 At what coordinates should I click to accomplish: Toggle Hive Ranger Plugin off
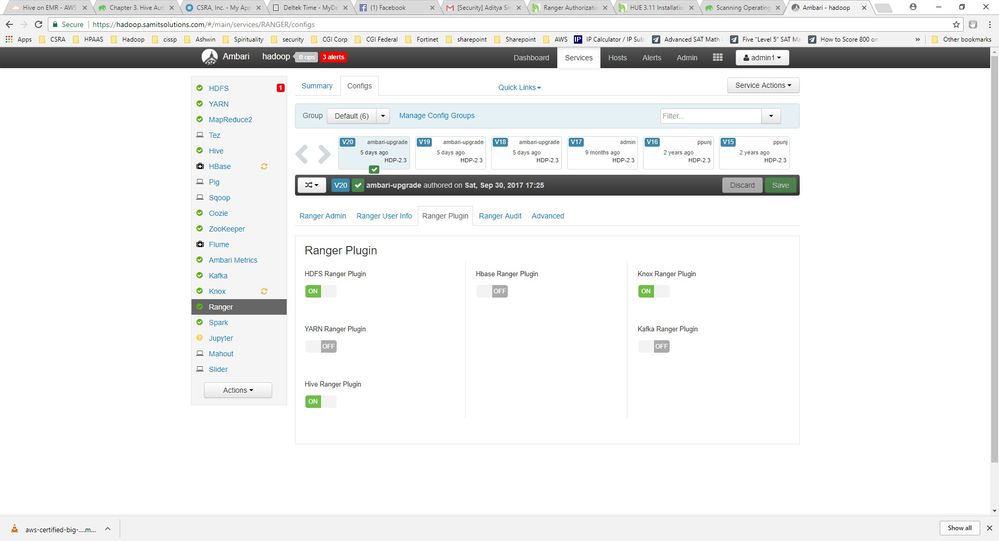[320, 401]
